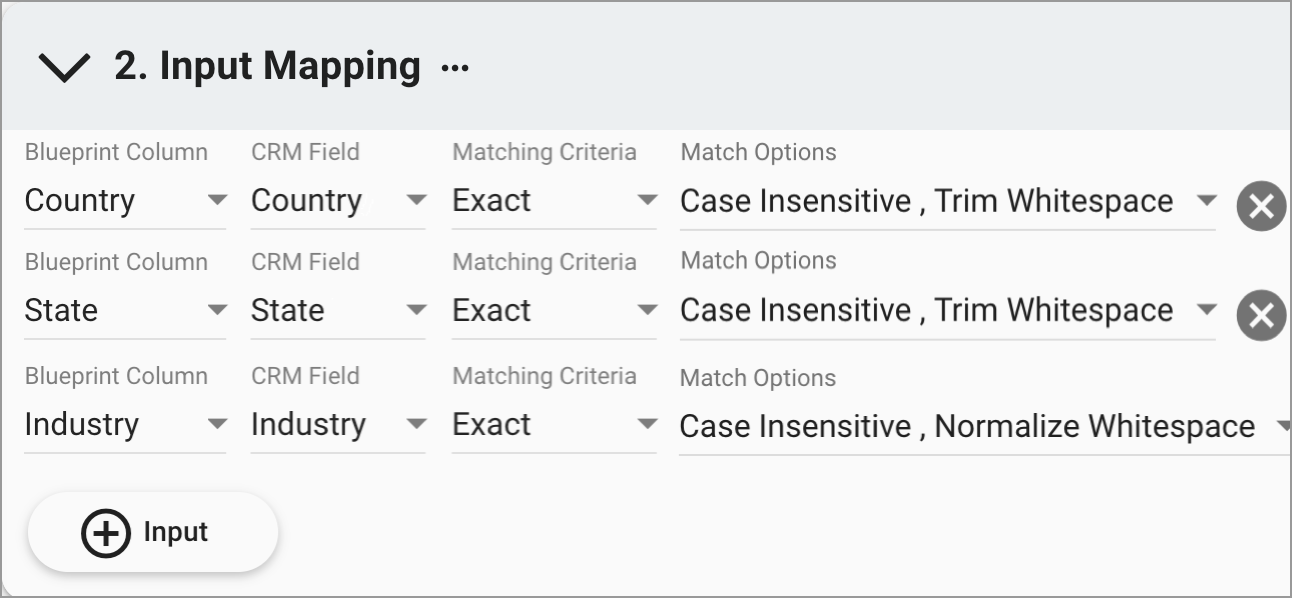
Task: Open Country Blueprint Column dropdown
Action: (125, 201)
